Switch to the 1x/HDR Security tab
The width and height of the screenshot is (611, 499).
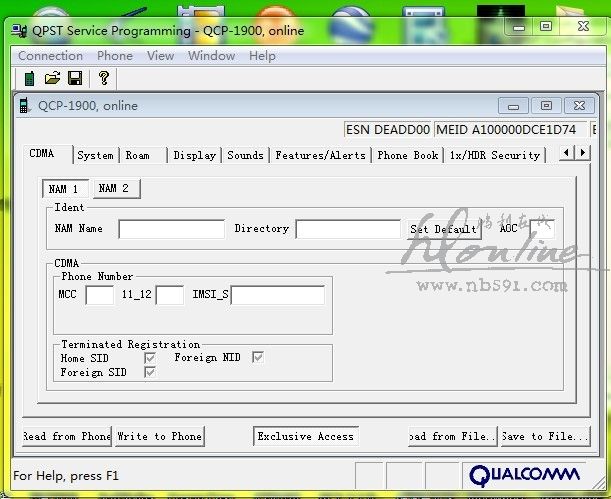coord(495,155)
